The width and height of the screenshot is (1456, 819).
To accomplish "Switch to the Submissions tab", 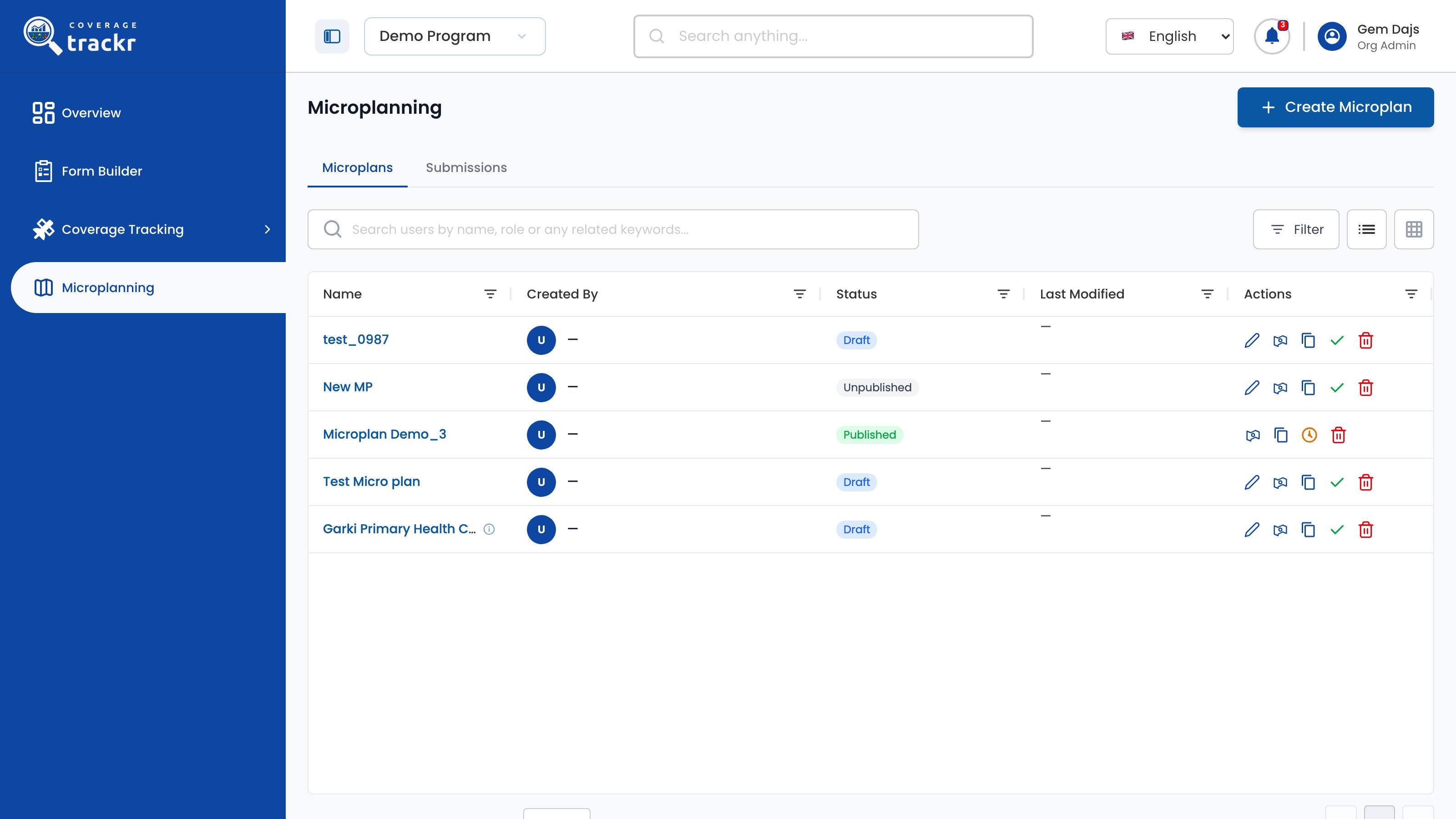I will [x=466, y=168].
